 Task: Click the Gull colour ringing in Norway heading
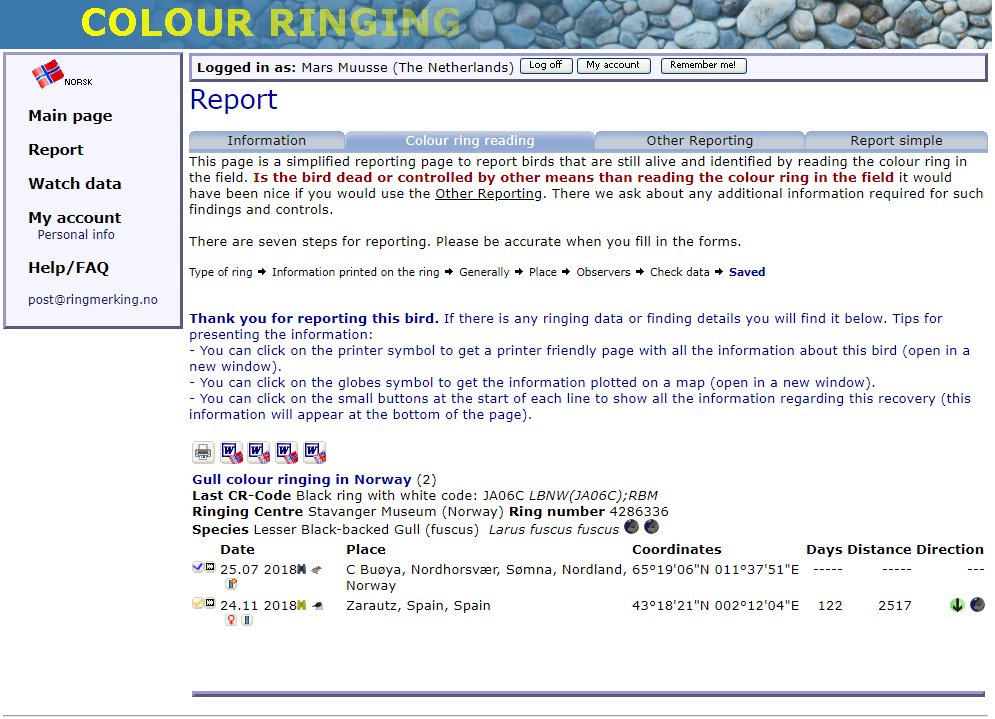[301, 480]
